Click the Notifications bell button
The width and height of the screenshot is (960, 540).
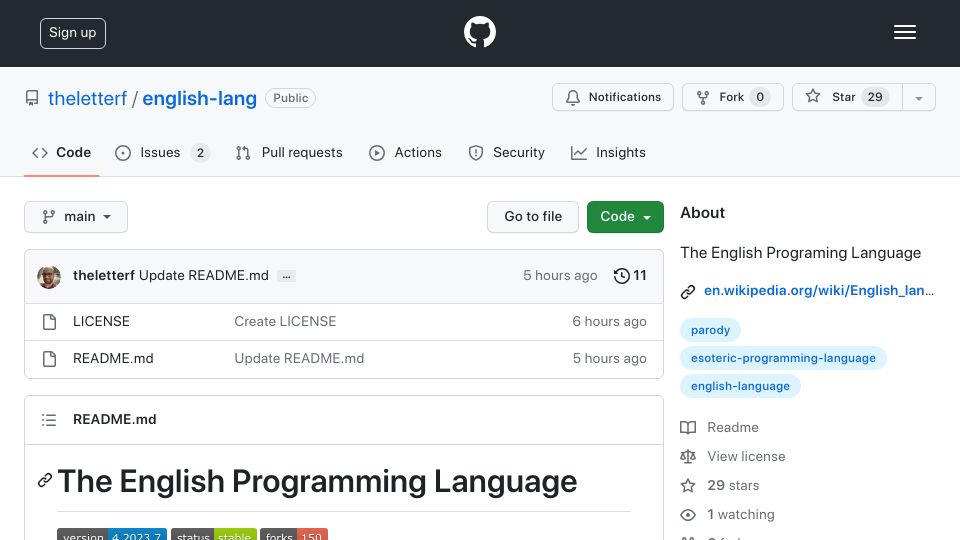click(613, 97)
